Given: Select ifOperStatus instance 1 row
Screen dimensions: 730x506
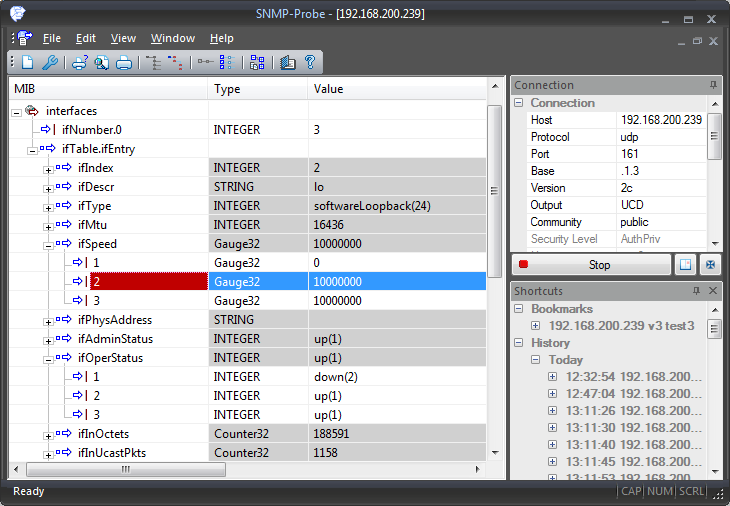Looking at the screenshot, I should [x=248, y=377].
